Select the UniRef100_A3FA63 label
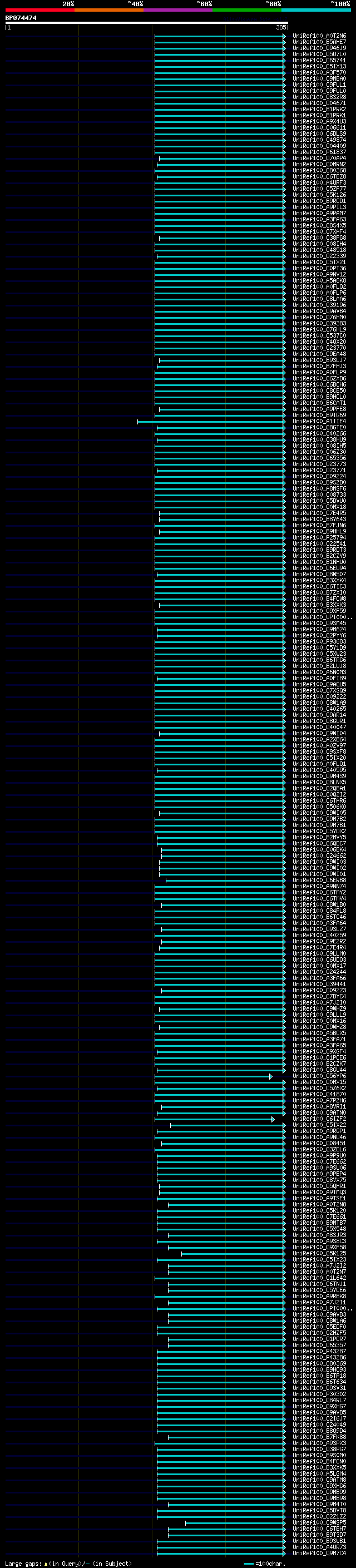The image size is (356, 1568). coord(319,219)
